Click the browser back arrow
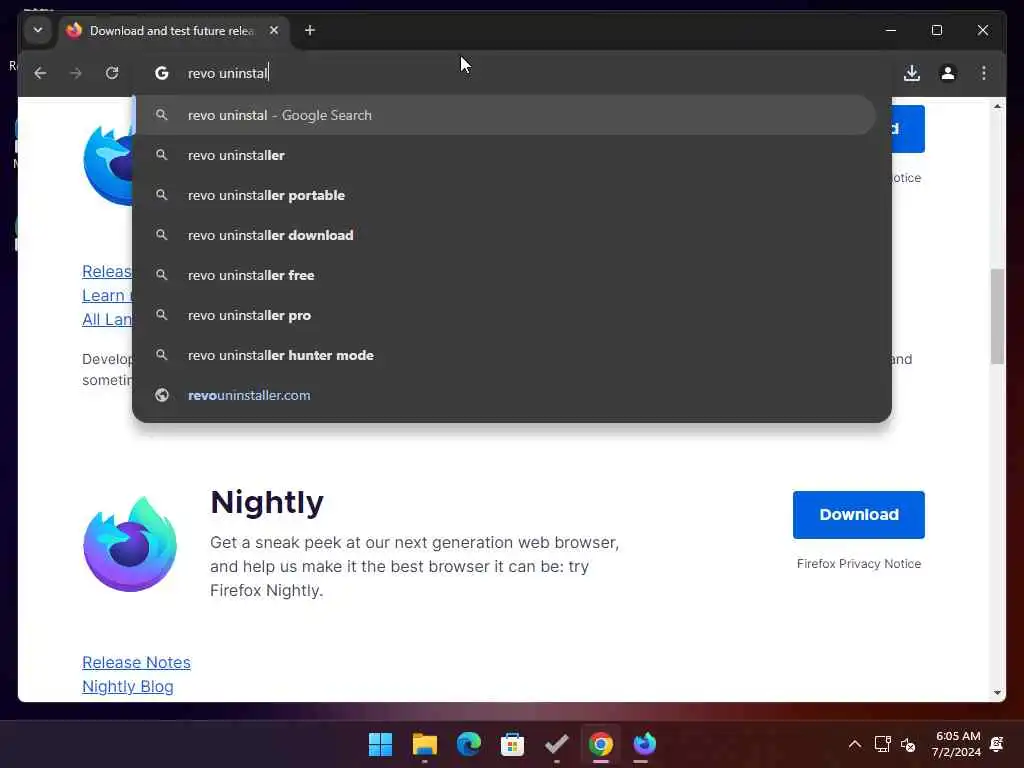Screen dimensions: 1024x768 pyautogui.click(x=40, y=73)
